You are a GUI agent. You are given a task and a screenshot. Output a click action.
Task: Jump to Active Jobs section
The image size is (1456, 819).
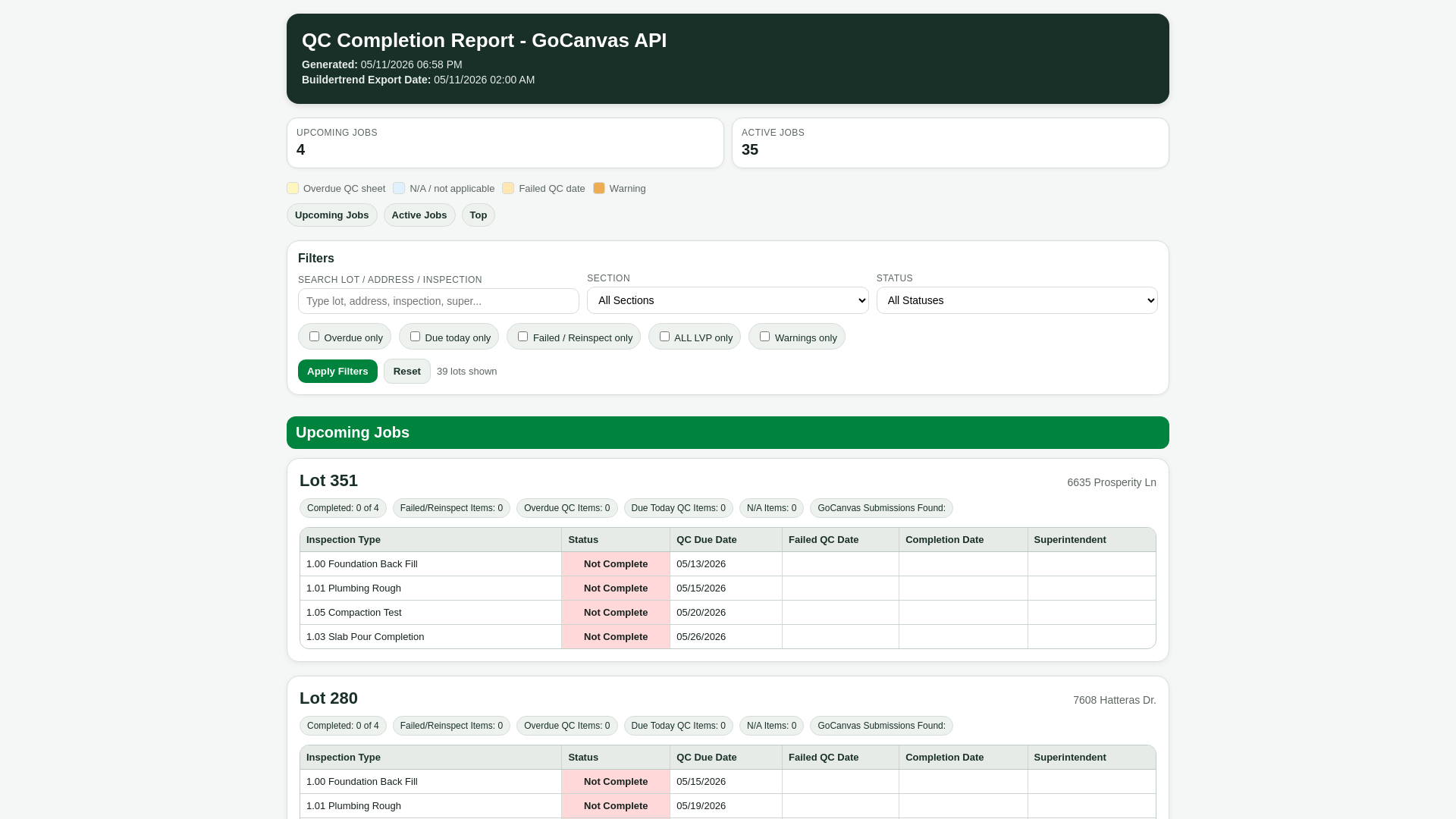(x=419, y=215)
